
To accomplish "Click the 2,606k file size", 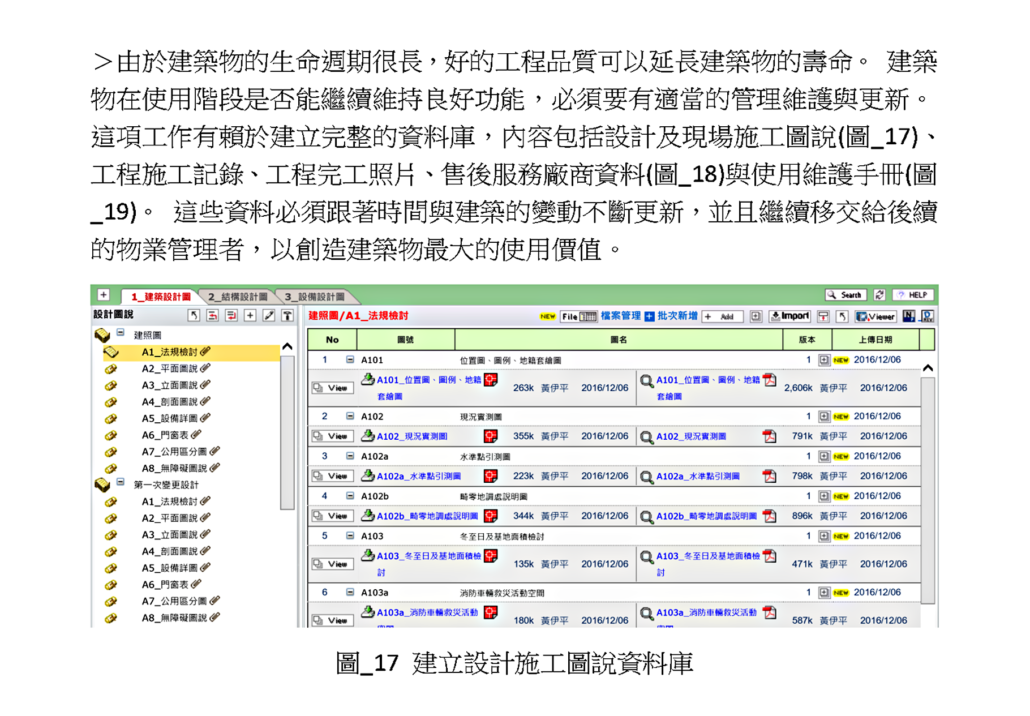I will pyautogui.click(x=798, y=388).
